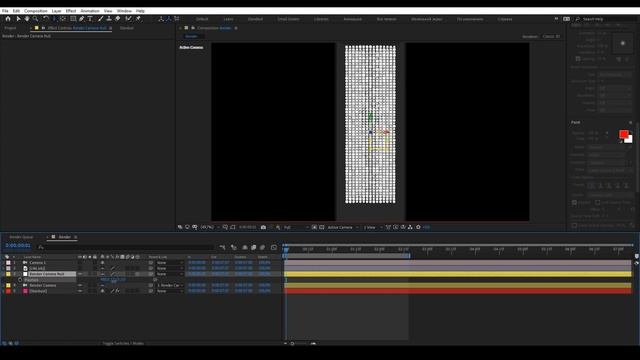This screenshot has height=360, width=640.
Task: Select the Puppet Pin tool
Action: pos(138,19)
